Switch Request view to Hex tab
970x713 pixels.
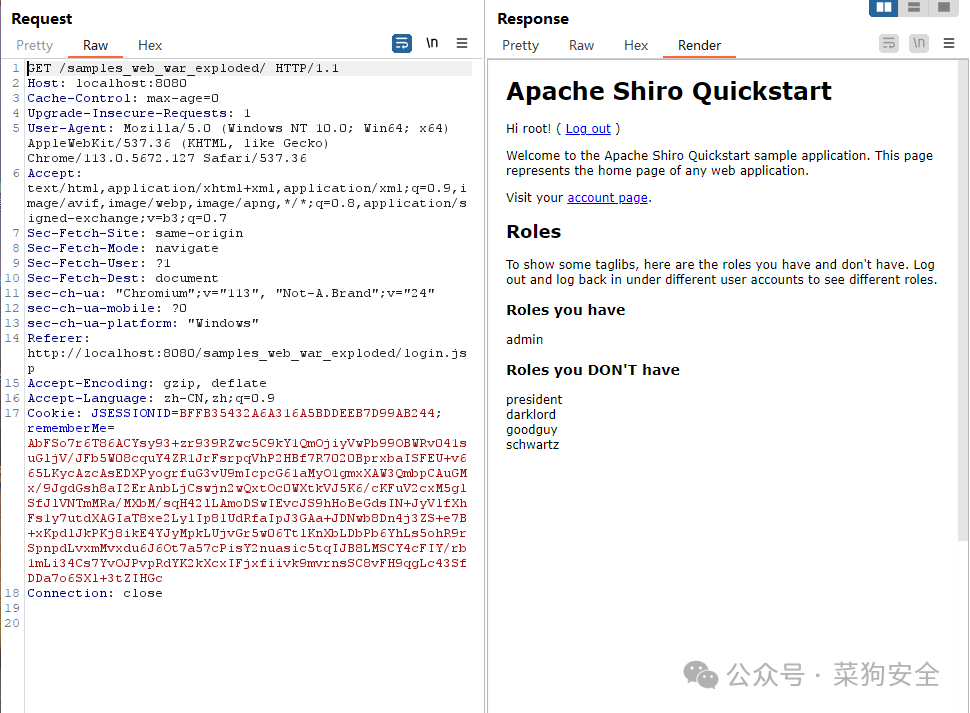pos(150,46)
